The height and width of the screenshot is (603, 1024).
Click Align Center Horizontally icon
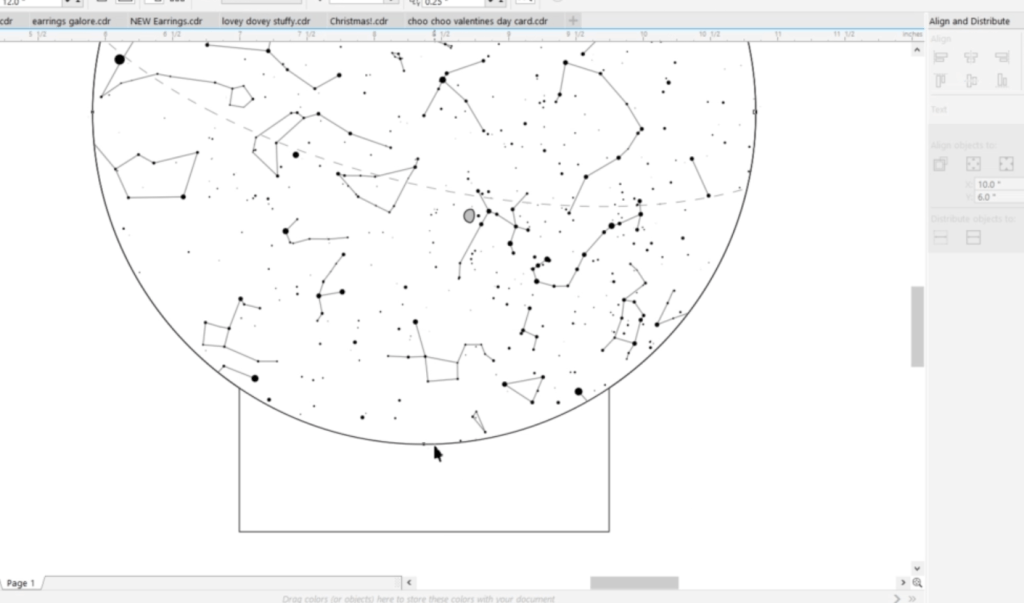point(970,58)
